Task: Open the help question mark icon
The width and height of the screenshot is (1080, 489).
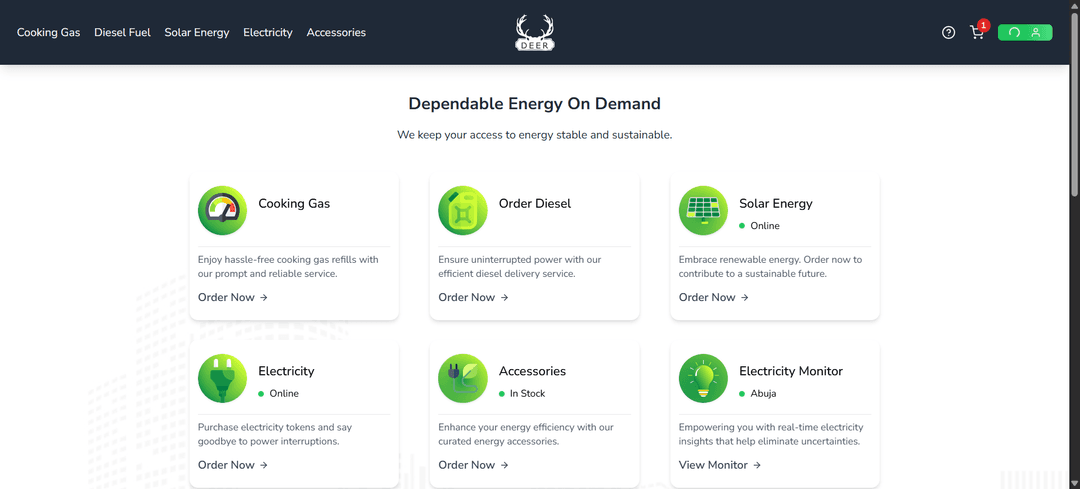Action: 948,32
